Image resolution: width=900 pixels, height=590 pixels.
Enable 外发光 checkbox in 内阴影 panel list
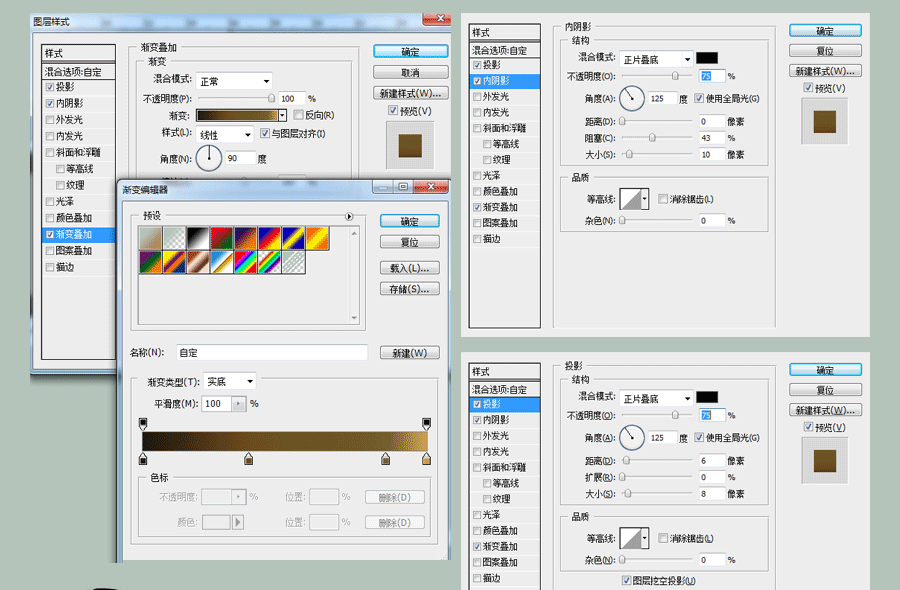point(477,96)
